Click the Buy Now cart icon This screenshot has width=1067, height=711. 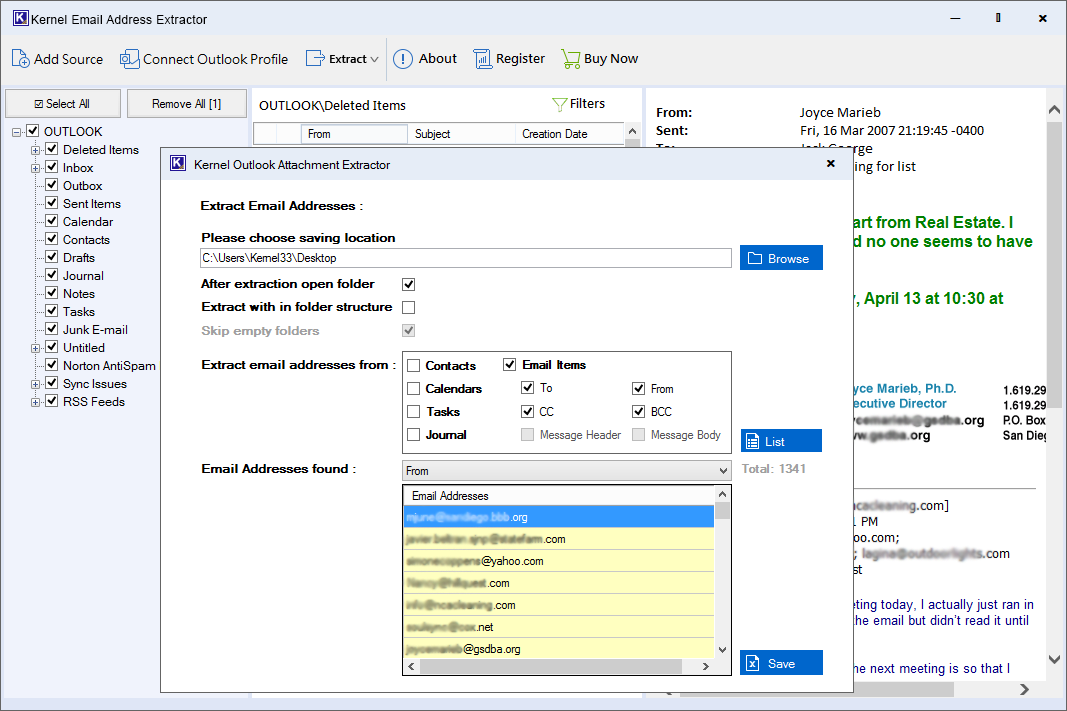pyautogui.click(x=570, y=59)
